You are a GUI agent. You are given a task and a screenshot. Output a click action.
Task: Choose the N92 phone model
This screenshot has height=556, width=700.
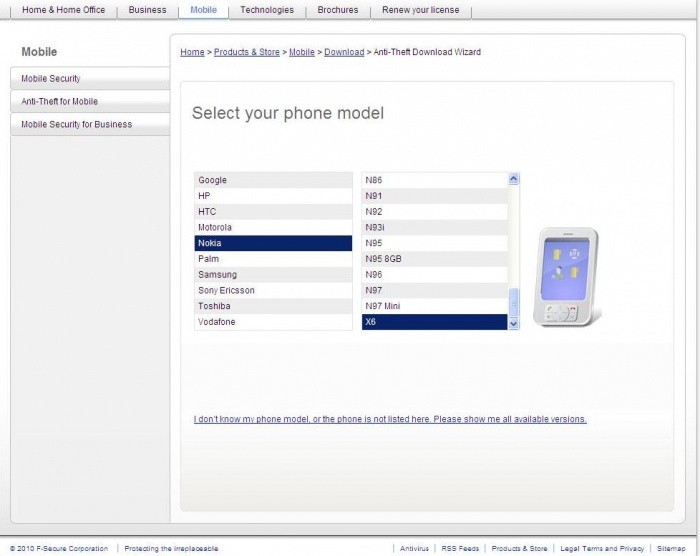click(x=434, y=212)
